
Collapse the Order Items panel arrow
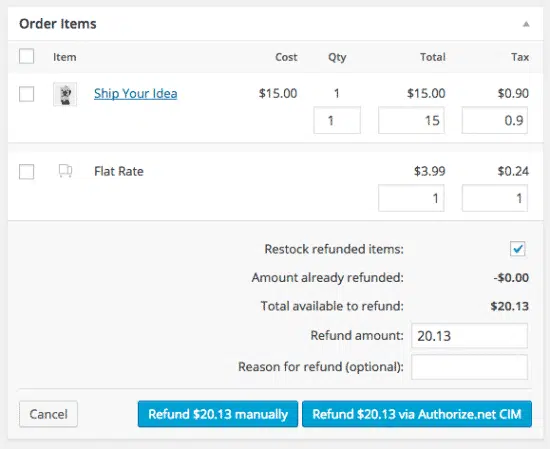[x=526, y=24]
